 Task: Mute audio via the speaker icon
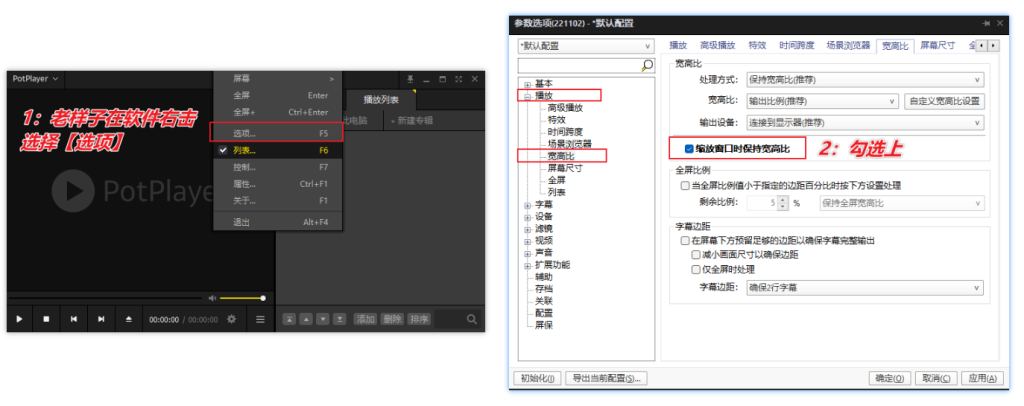212,298
